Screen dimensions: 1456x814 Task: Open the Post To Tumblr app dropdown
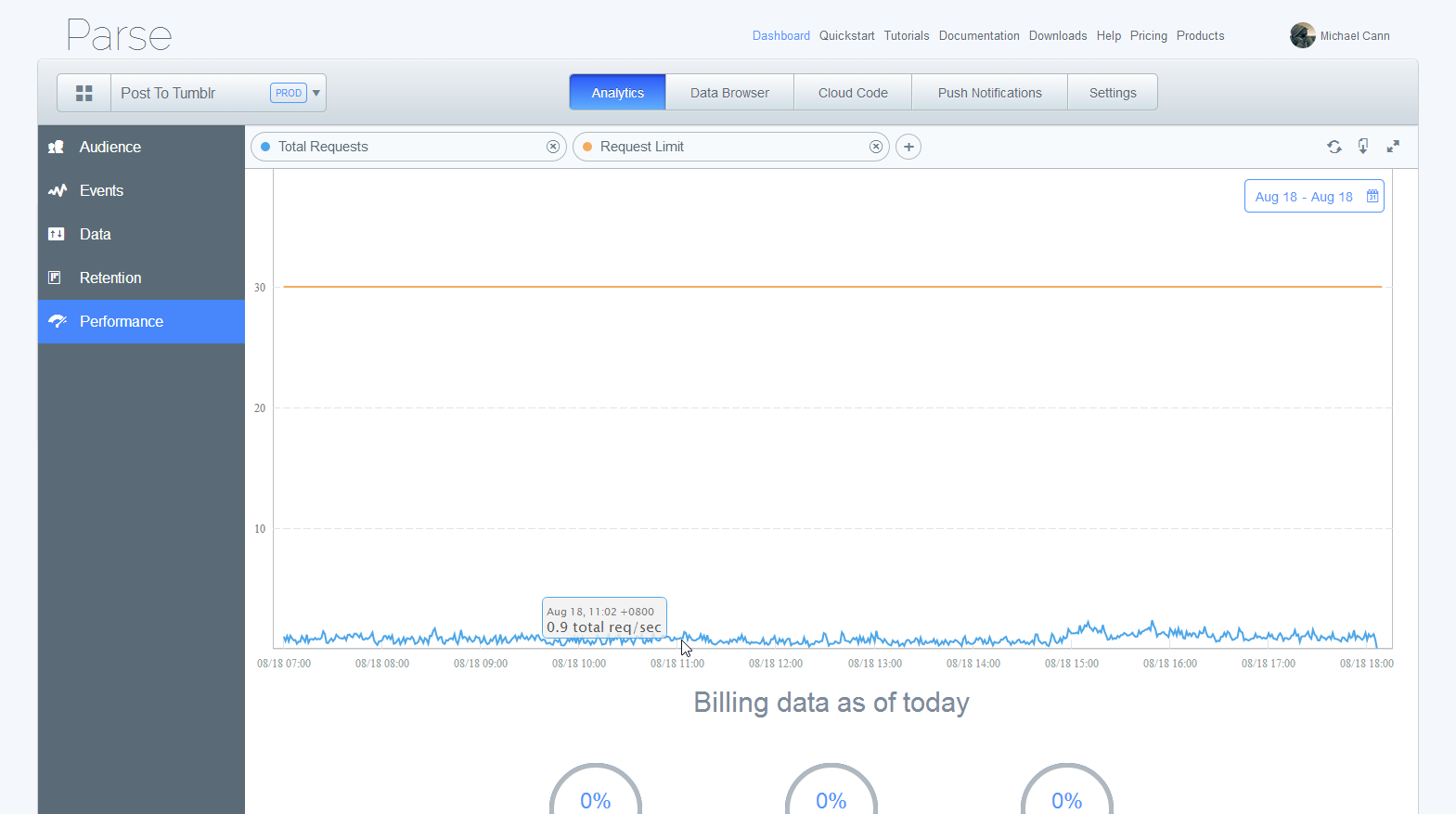coord(316,93)
